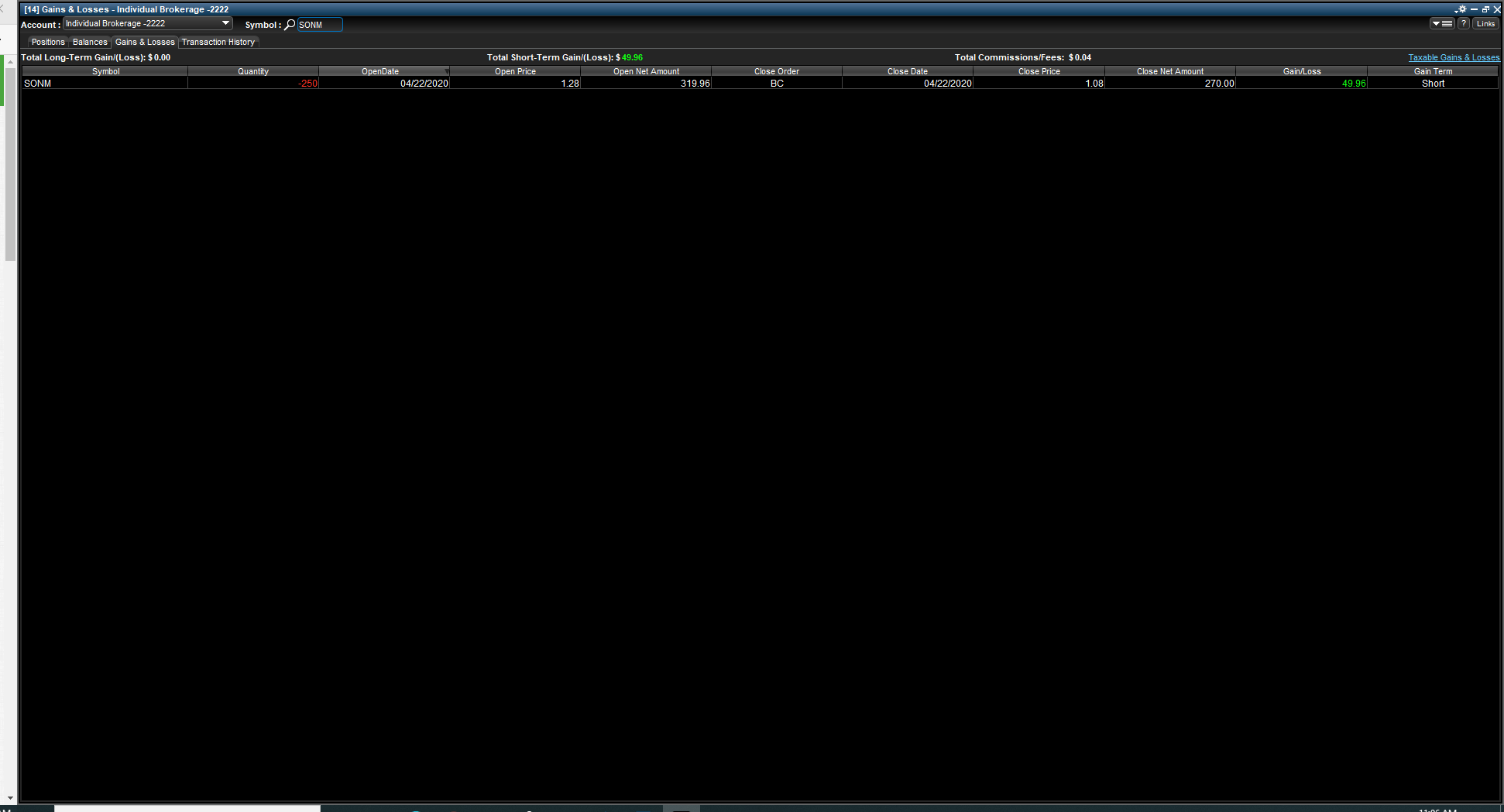Select the Gains & Losses tab
This screenshot has height=812, width=1504.
coord(145,43)
